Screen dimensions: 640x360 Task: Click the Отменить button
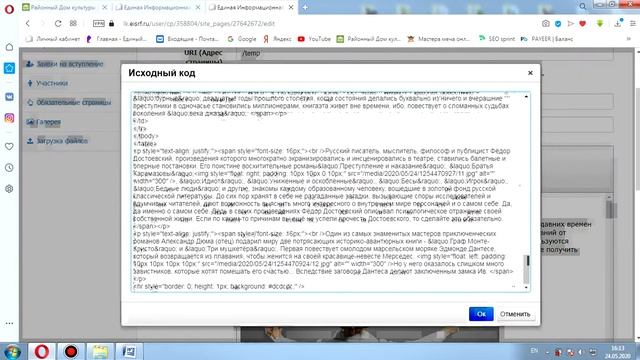[x=515, y=314]
